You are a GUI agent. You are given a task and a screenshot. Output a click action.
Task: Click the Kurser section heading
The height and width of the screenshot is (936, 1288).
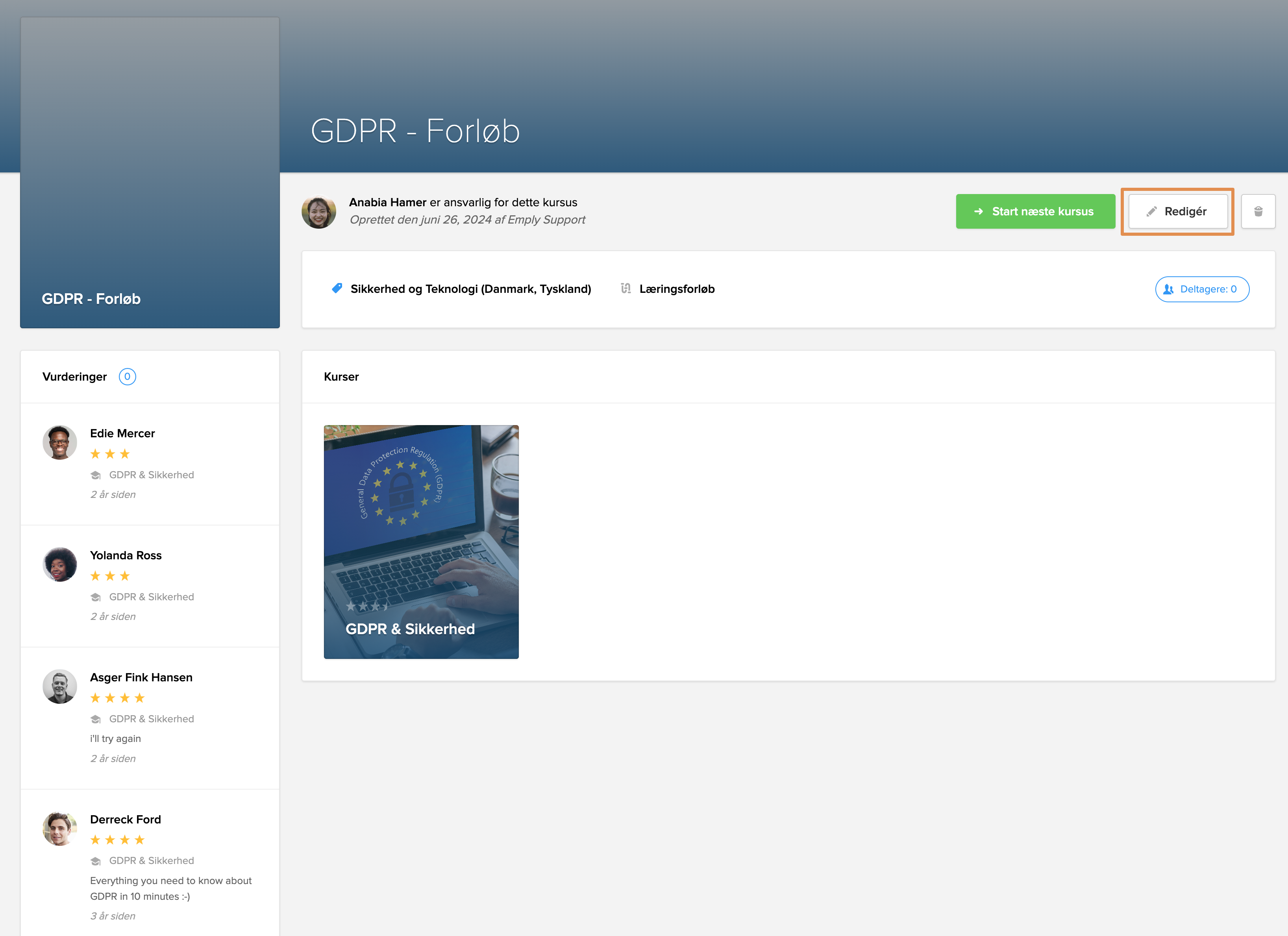[341, 377]
